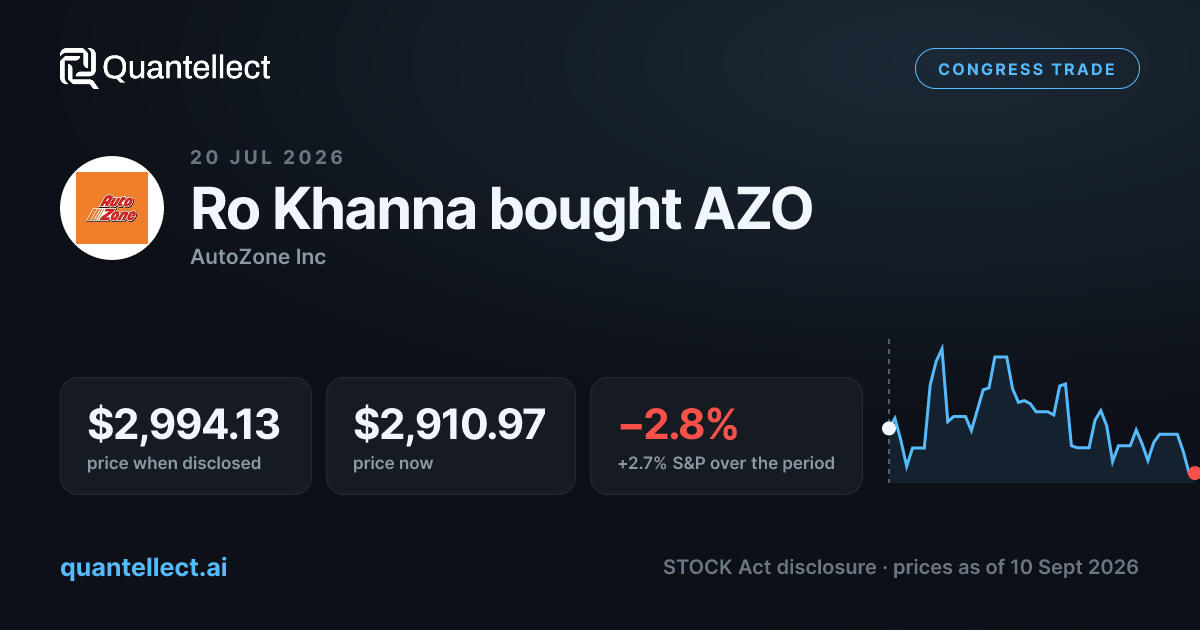The image size is (1200, 630).
Task: Click the Quantellect brand name text
Action: click(187, 68)
